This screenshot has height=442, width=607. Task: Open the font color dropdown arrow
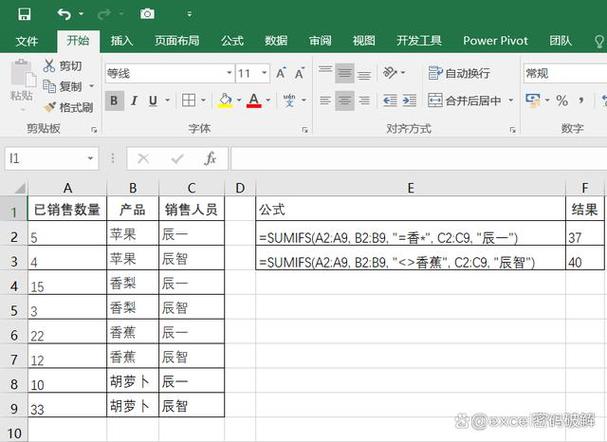[x=268, y=100]
